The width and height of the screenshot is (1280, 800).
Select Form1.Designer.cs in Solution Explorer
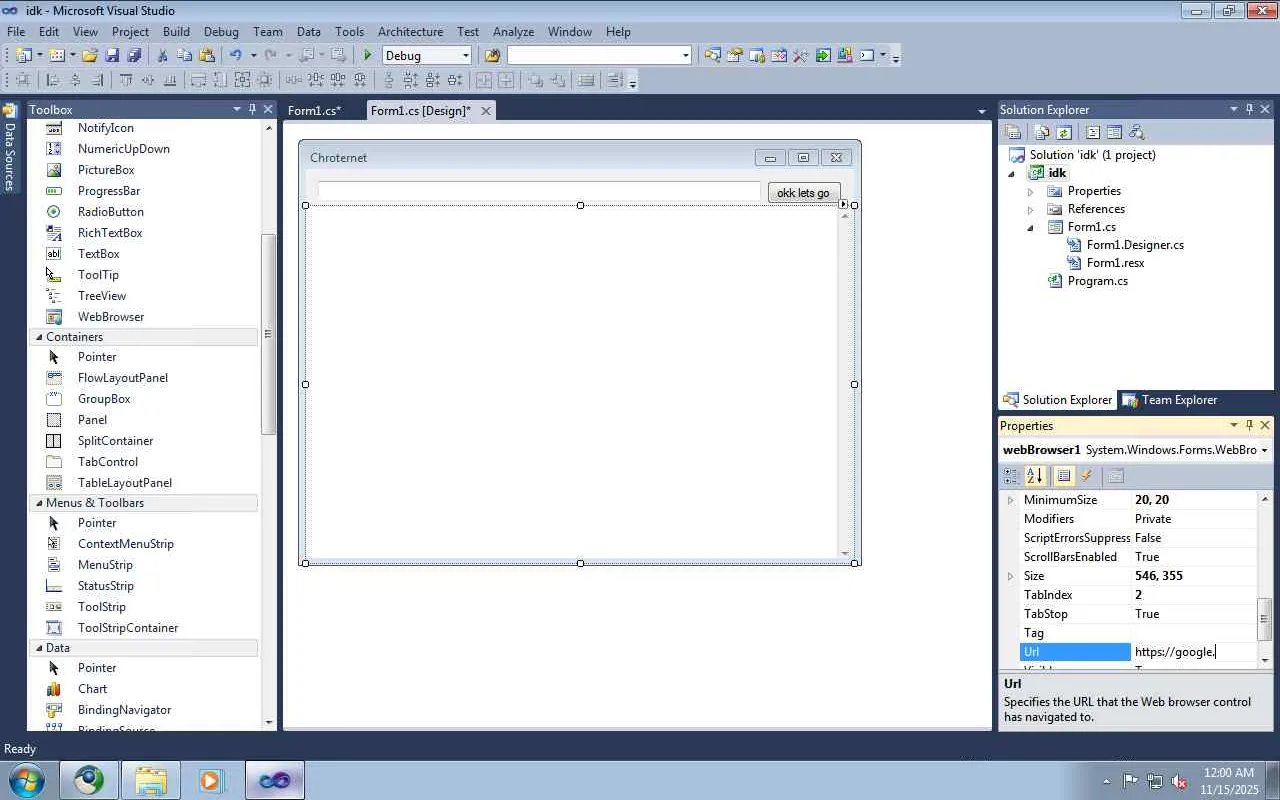(x=1135, y=245)
